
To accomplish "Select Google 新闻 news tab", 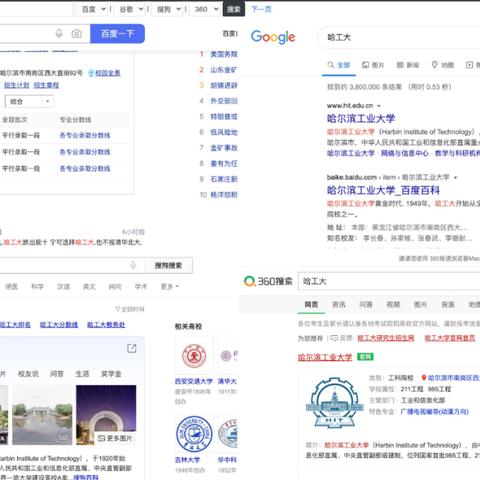I will click(x=407, y=65).
